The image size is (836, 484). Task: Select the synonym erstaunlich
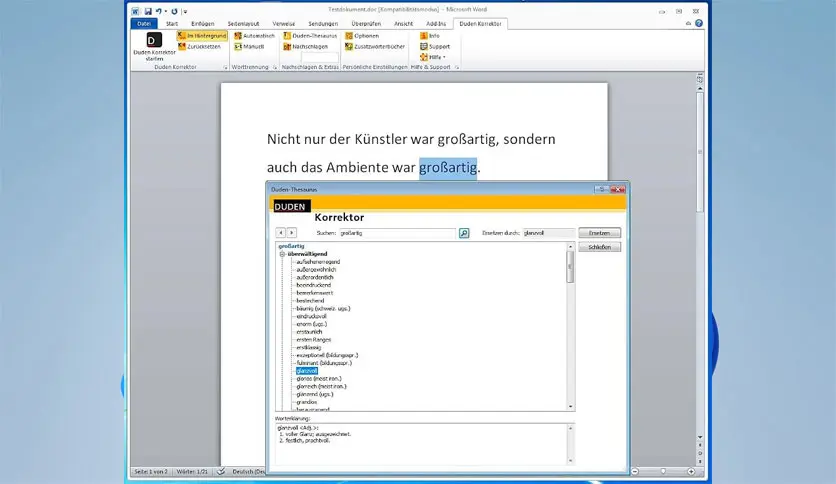pos(309,332)
